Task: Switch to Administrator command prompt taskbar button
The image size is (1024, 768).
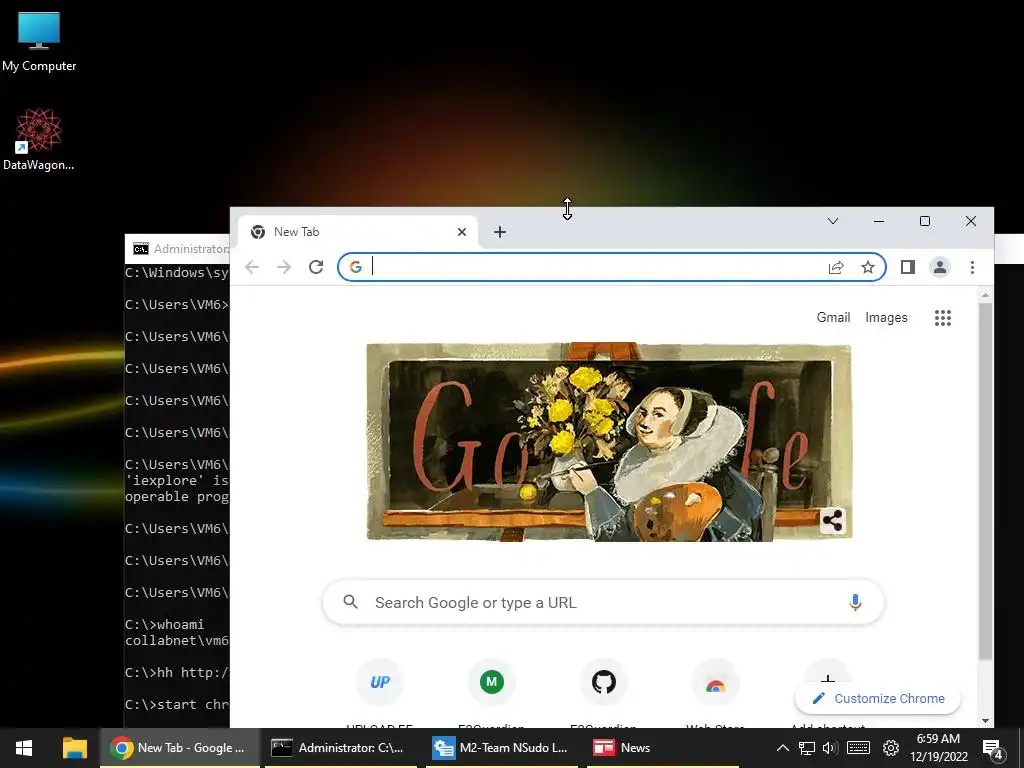Action: (342, 748)
